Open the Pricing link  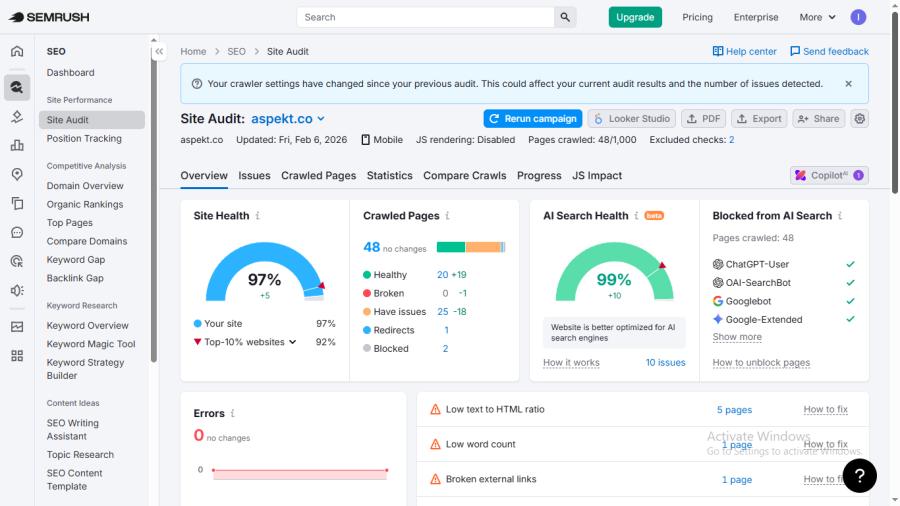point(697,17)
